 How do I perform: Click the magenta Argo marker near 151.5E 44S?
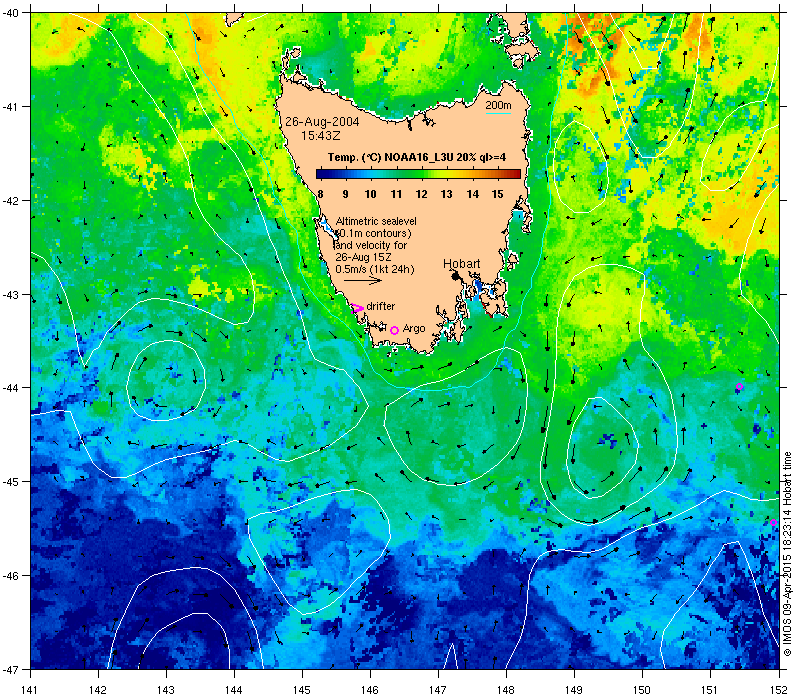739,387
